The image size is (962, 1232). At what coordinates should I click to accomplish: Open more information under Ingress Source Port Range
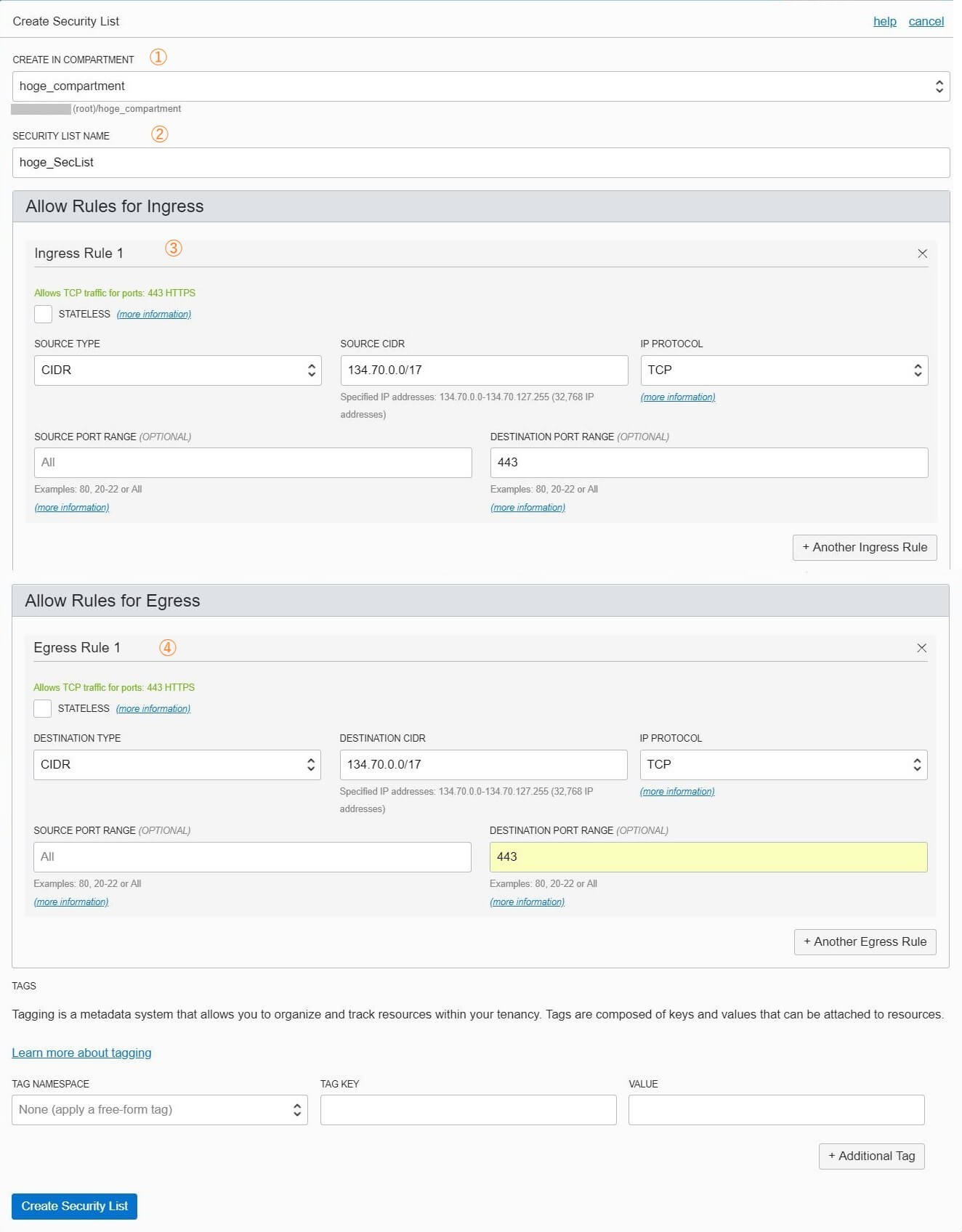point(72,508)
